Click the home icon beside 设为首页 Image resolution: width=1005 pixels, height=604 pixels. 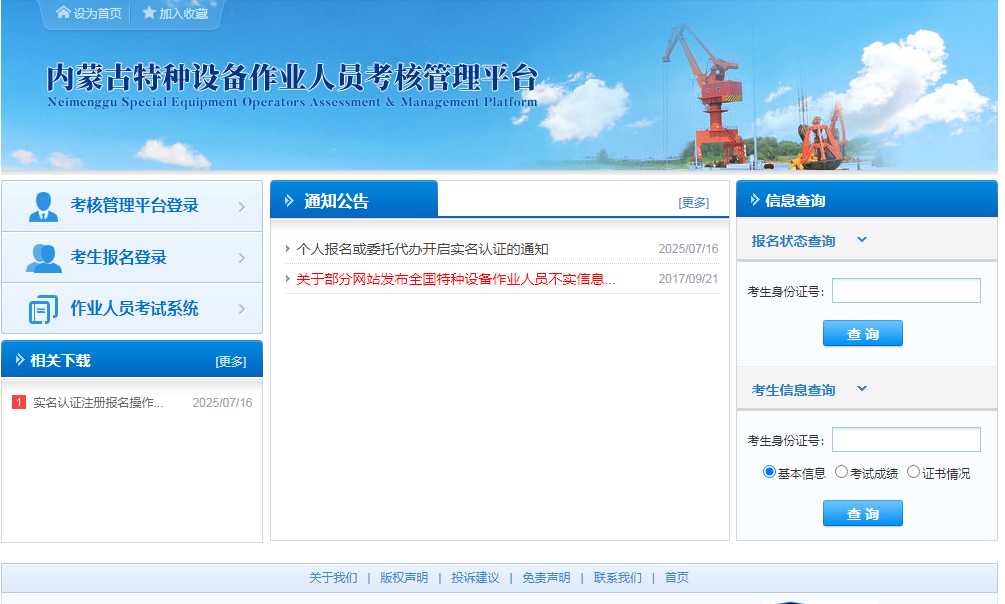pyautogui.click(x=63, y=13)
